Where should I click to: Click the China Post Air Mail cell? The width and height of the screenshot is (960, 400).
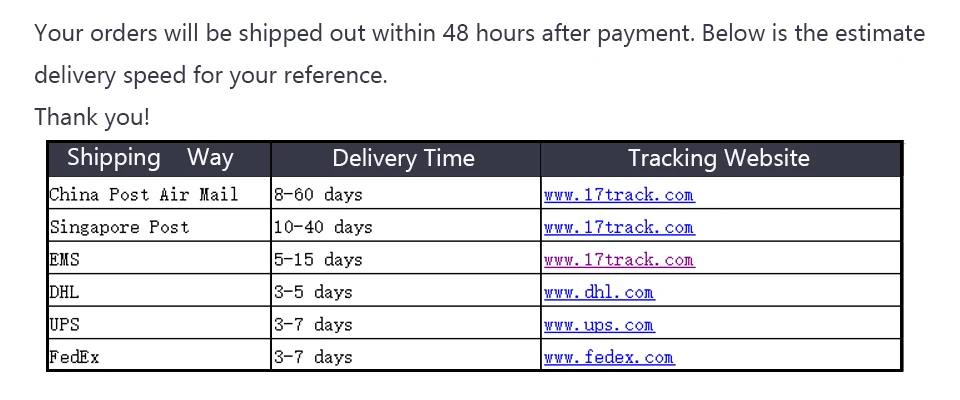159,194
